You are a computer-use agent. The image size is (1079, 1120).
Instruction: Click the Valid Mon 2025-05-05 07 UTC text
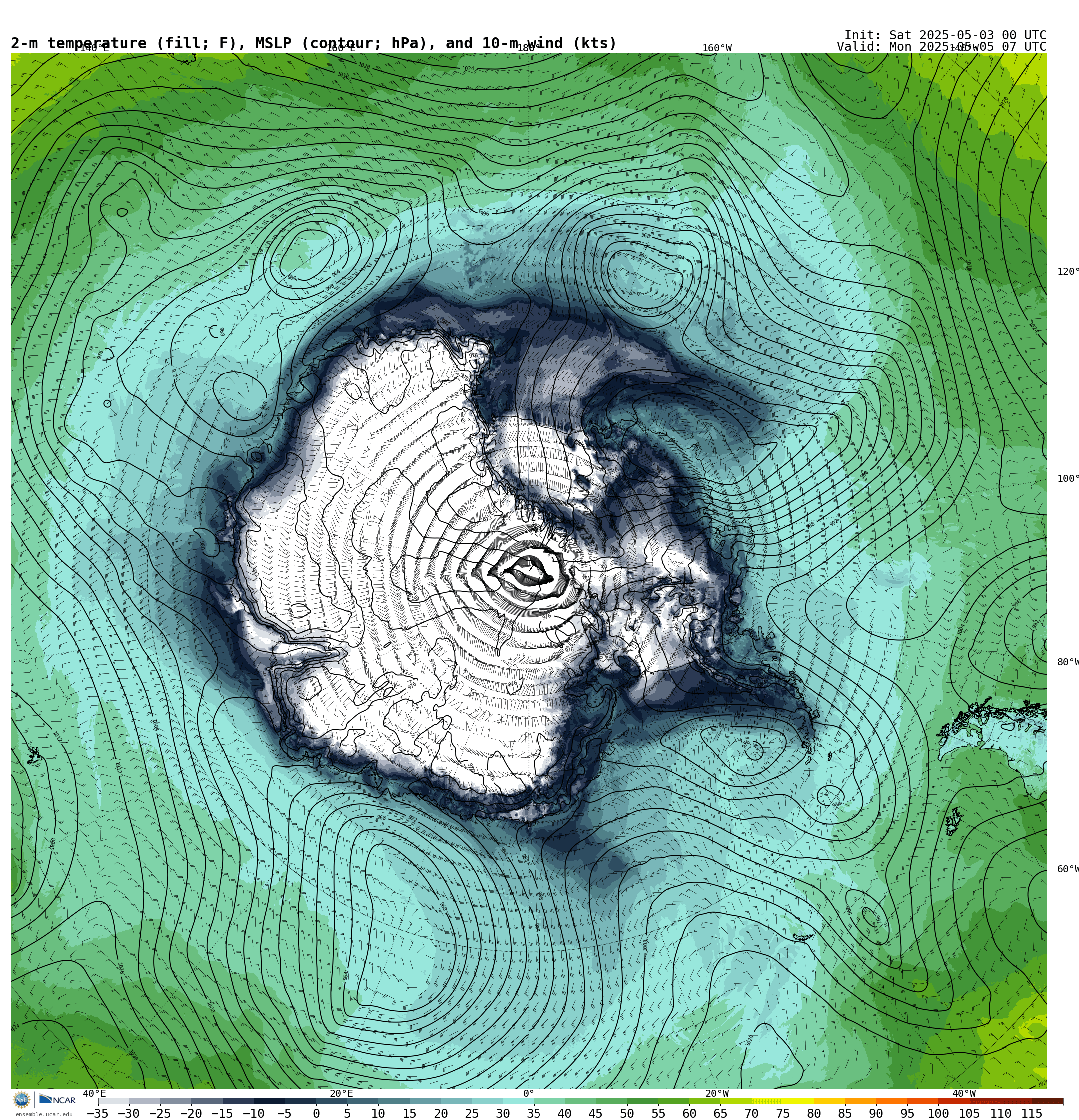click(x=941, y=47)
